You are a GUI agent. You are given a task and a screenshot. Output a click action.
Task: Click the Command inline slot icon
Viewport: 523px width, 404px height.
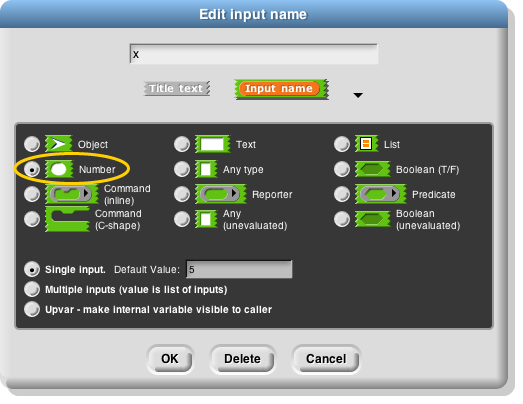point(72,194)
